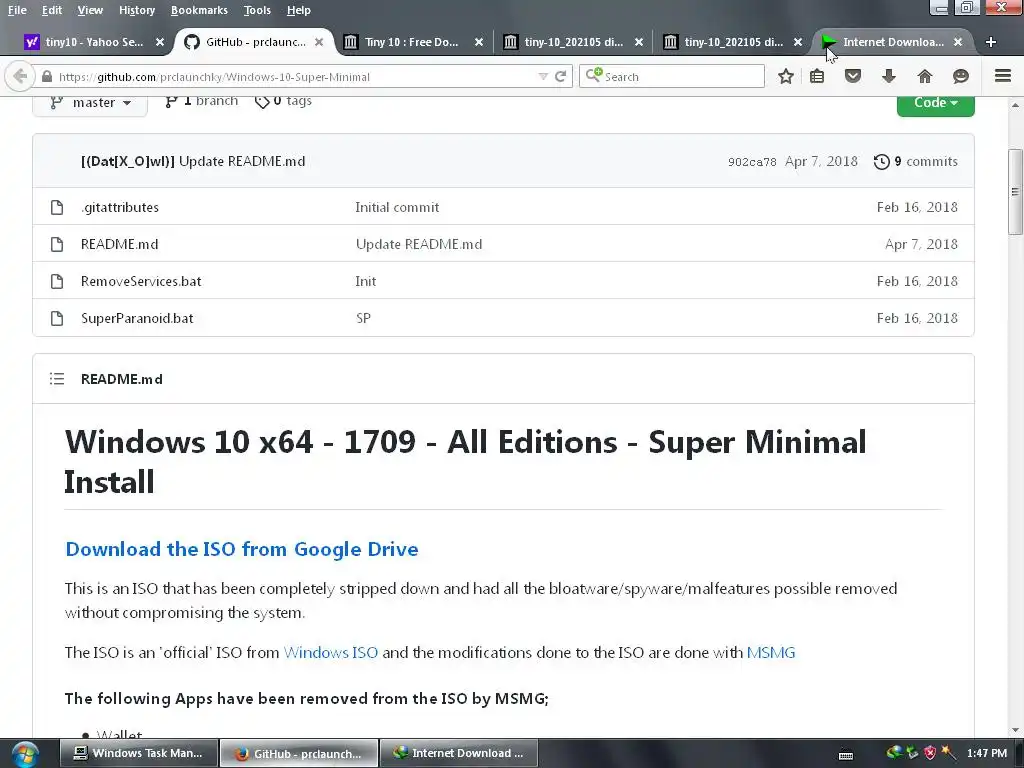Viewport: 1024px width, 768px height.
Task: Click the RemoveServices.bat file icon
Action: tap(57, 281)
